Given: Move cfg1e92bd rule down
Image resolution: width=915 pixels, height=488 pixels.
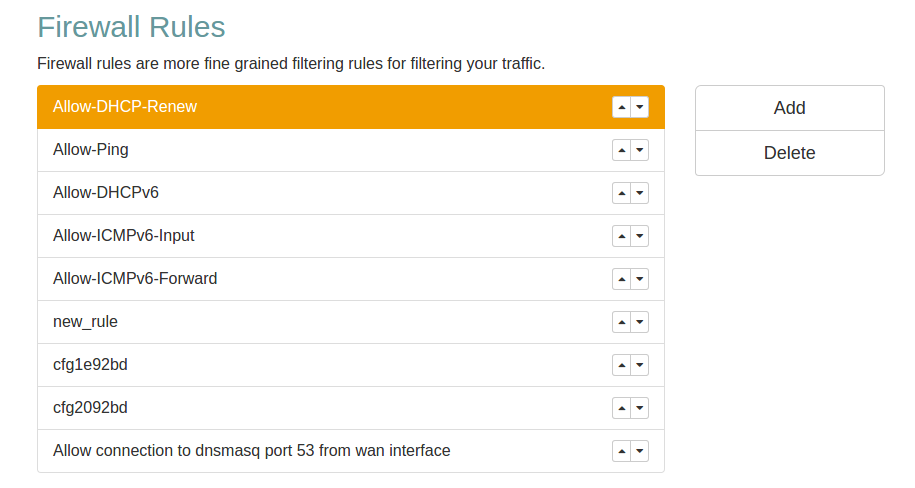Looking at the screenshot, I should (x=640, y=365).
